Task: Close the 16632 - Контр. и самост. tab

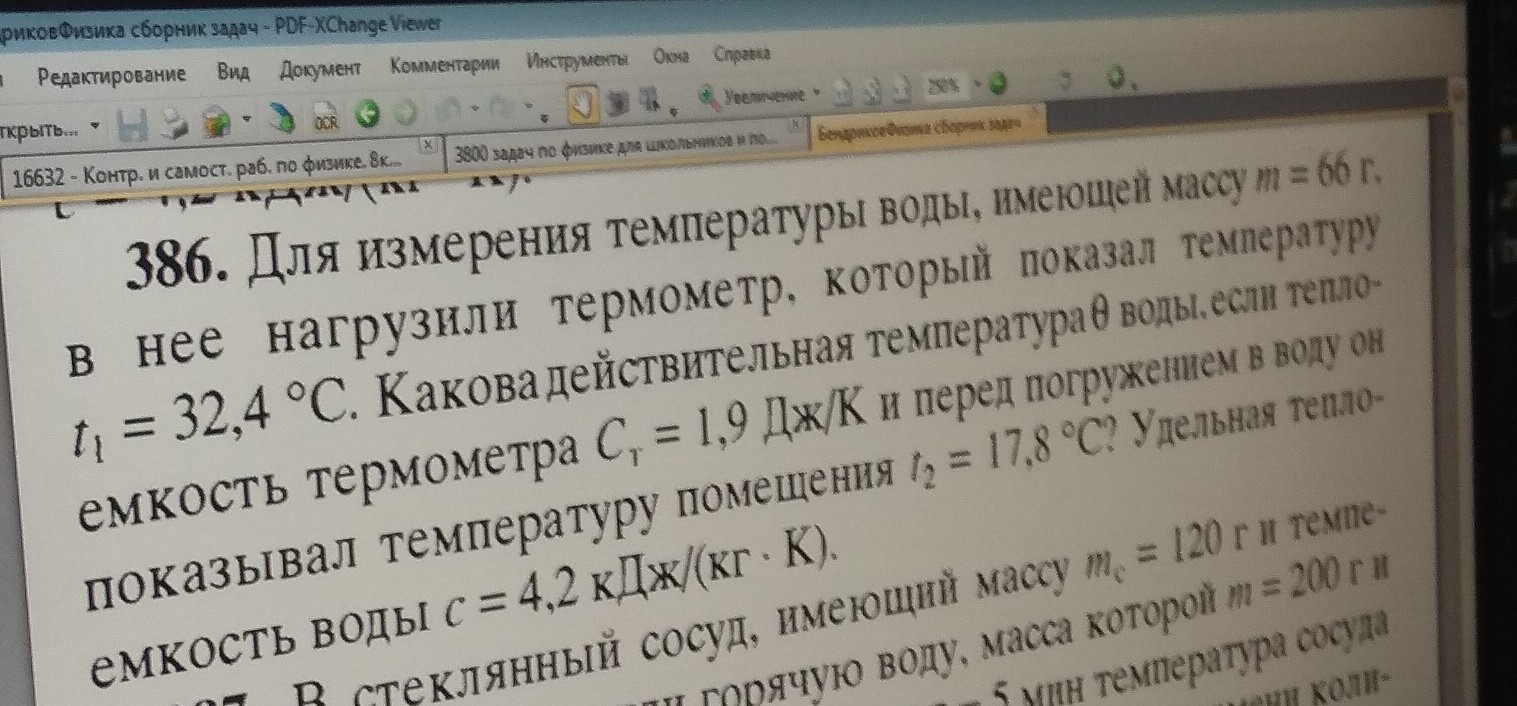Action: 428,145
